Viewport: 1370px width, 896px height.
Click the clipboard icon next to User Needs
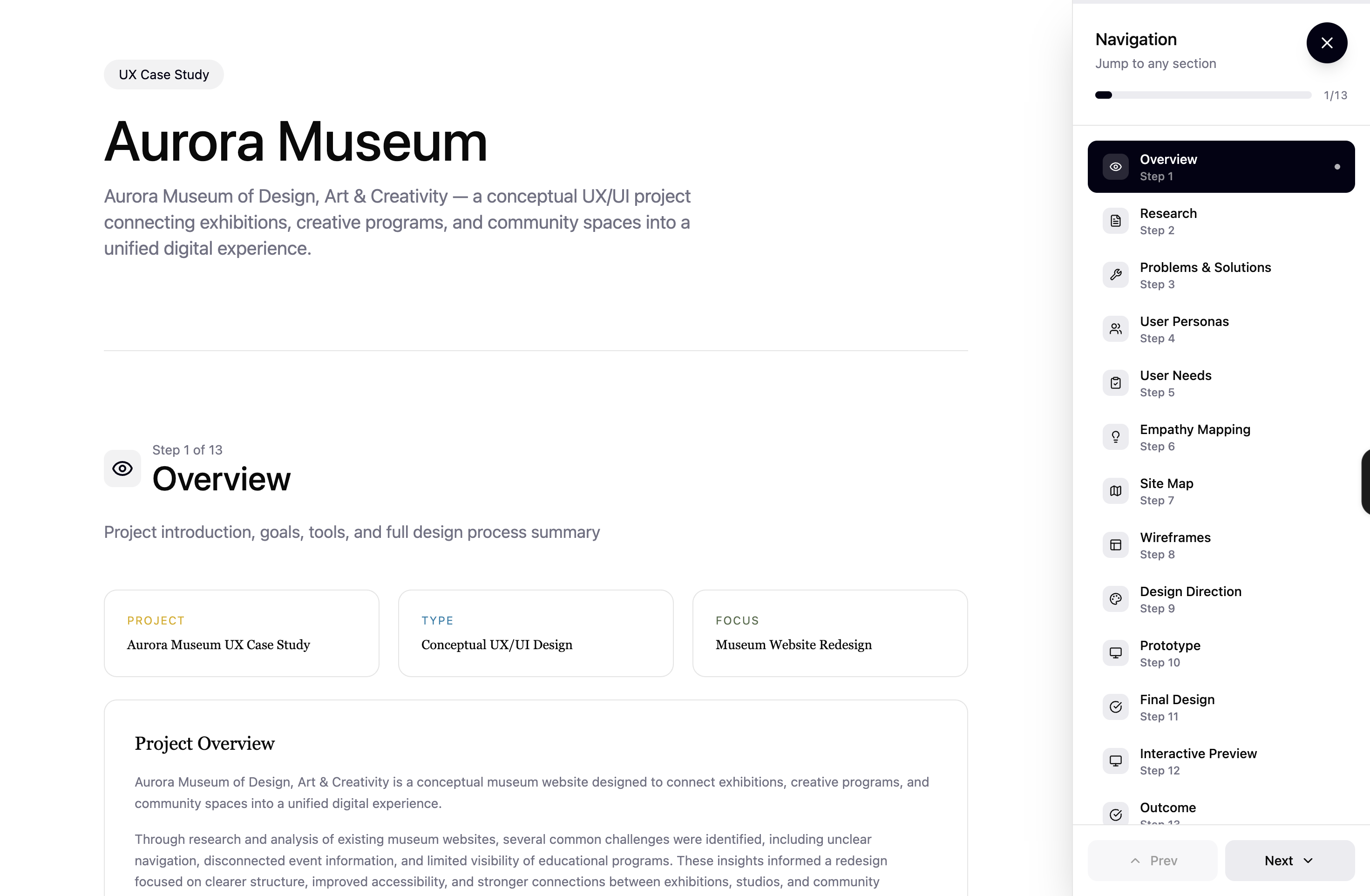click(x=1116, y=382)
